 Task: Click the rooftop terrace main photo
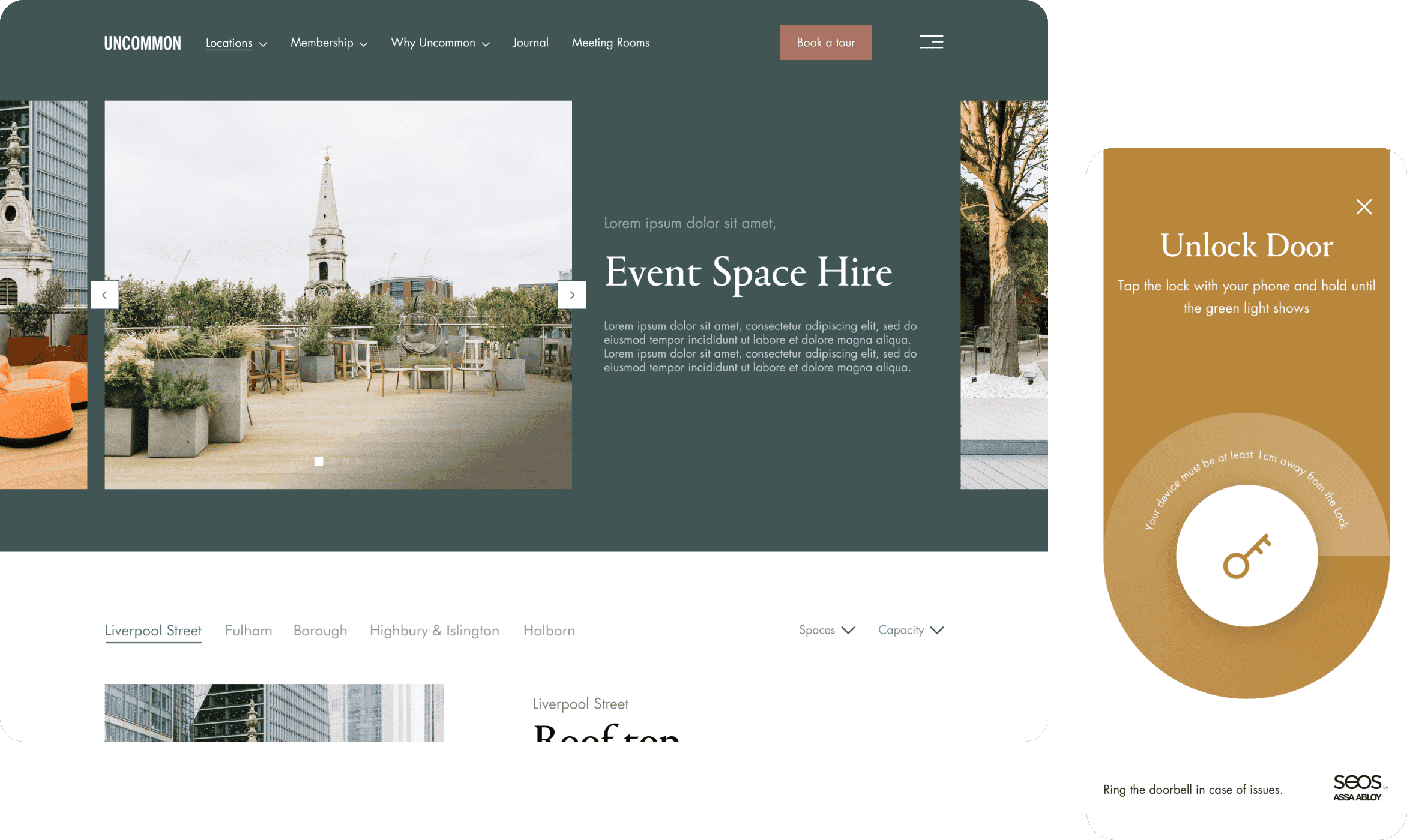(338, 295)
